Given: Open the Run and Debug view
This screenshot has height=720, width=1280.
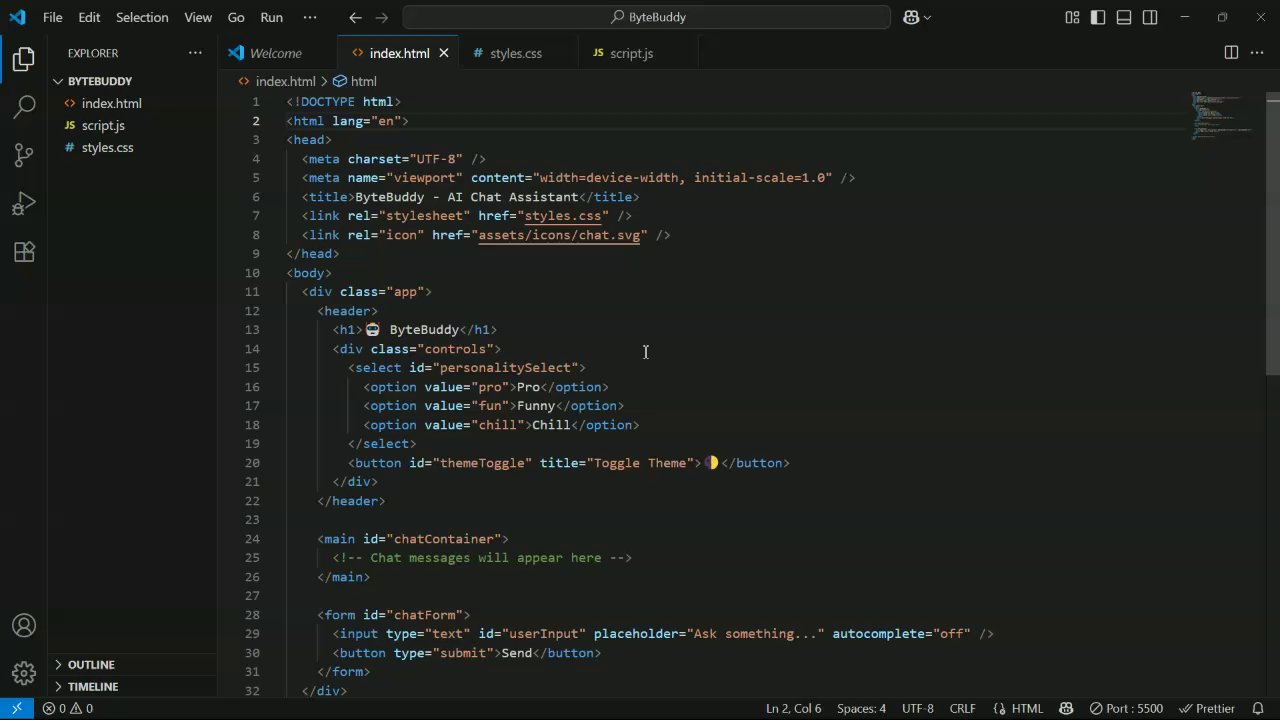Looking at the screenshot, I should point(24,204).
